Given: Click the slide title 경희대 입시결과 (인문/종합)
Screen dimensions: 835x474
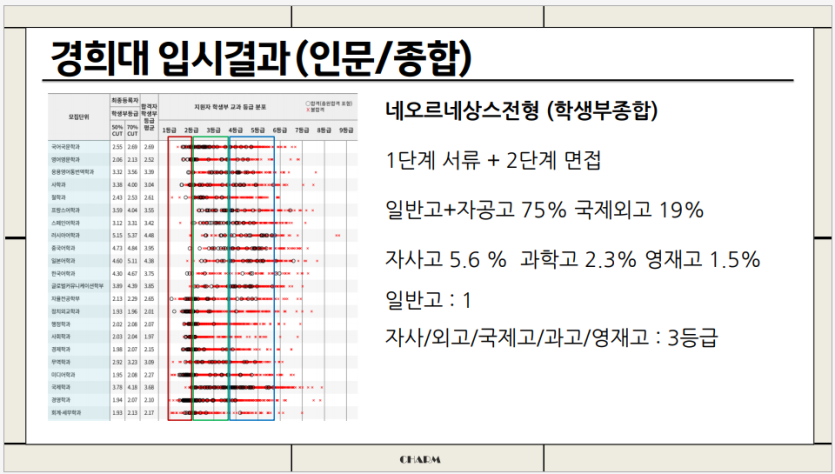Looking at the screenshot, I should [x=261, y=58].
